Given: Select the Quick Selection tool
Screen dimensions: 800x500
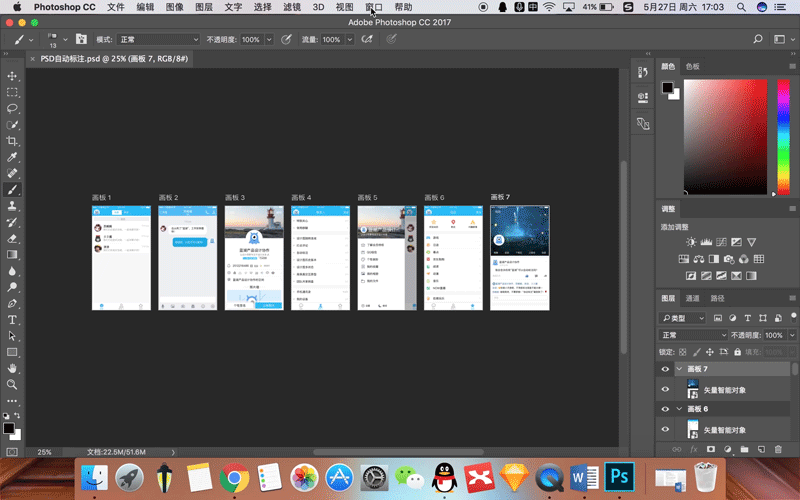Looking at the screenshot, I should coord(12,125).
